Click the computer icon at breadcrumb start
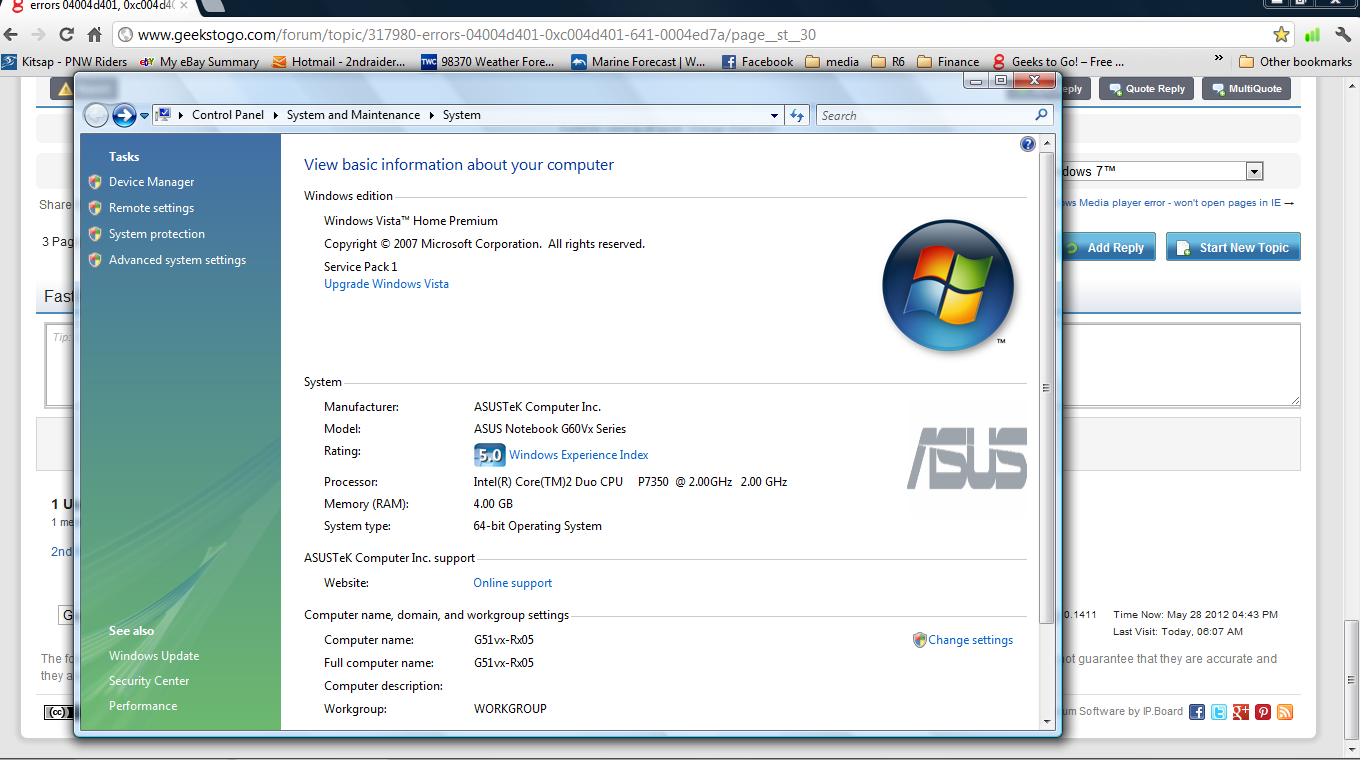 pyautogui.click(x=163, y=115)
